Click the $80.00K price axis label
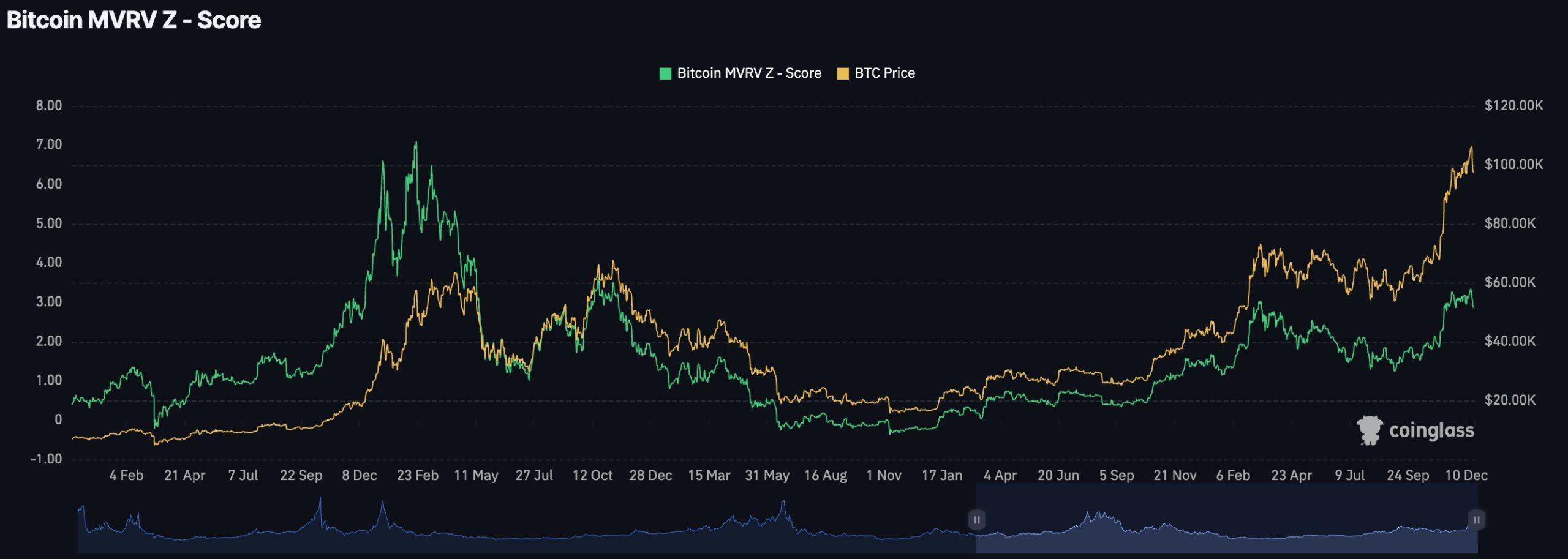The height and width of the screenshot is (559, 1568). (1510, 223)
